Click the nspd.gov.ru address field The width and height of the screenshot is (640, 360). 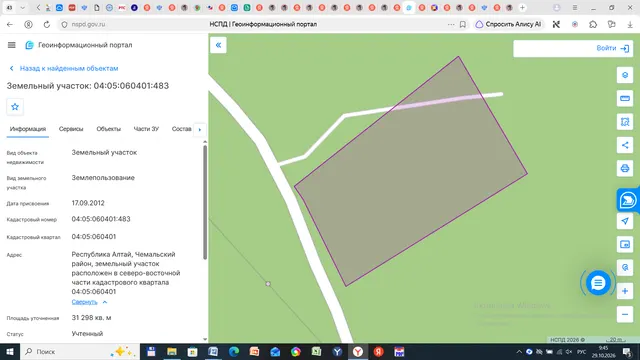coord(88,24)
